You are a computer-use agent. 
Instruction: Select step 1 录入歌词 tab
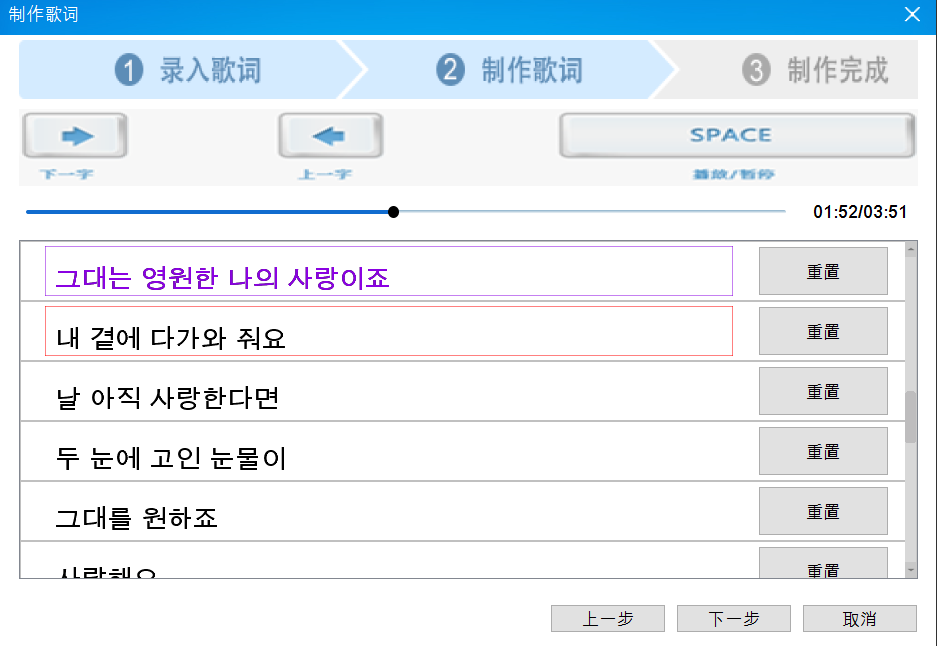[186, 70]
